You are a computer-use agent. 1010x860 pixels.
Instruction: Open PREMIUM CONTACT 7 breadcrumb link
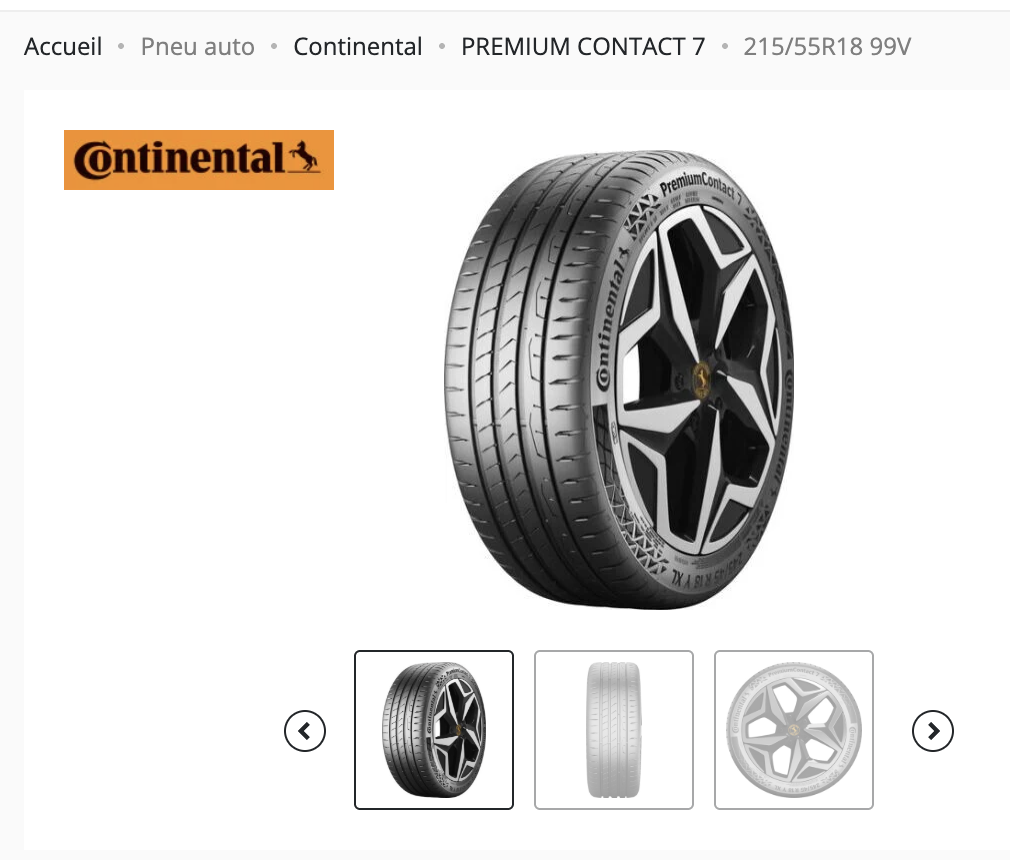583,47
